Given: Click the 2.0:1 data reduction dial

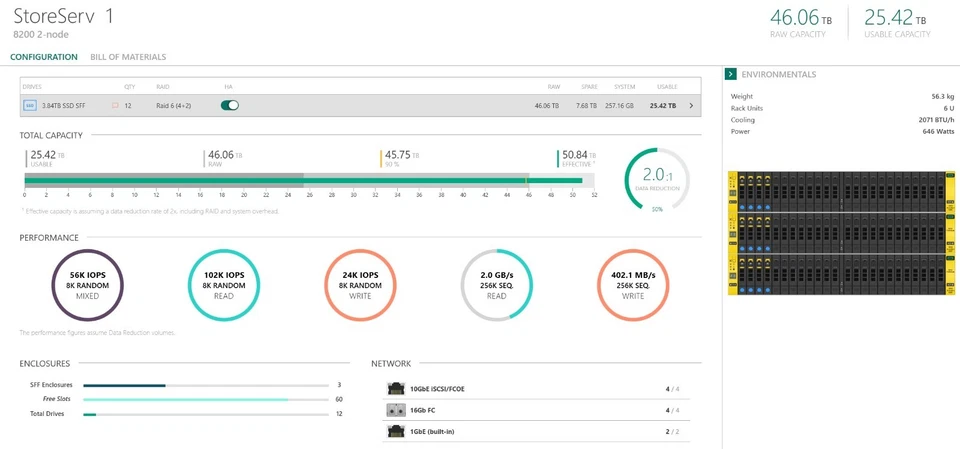Looking at the screenshot, I should tap(657, 180).
